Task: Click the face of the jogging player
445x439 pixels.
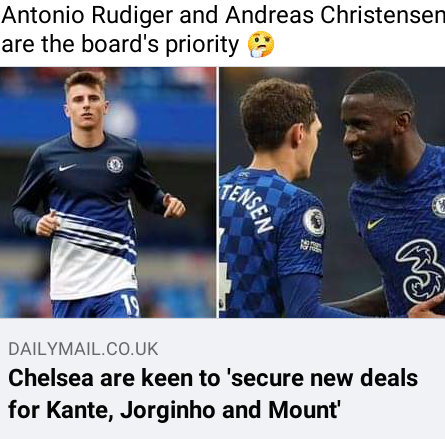Action: coord(85,107)
